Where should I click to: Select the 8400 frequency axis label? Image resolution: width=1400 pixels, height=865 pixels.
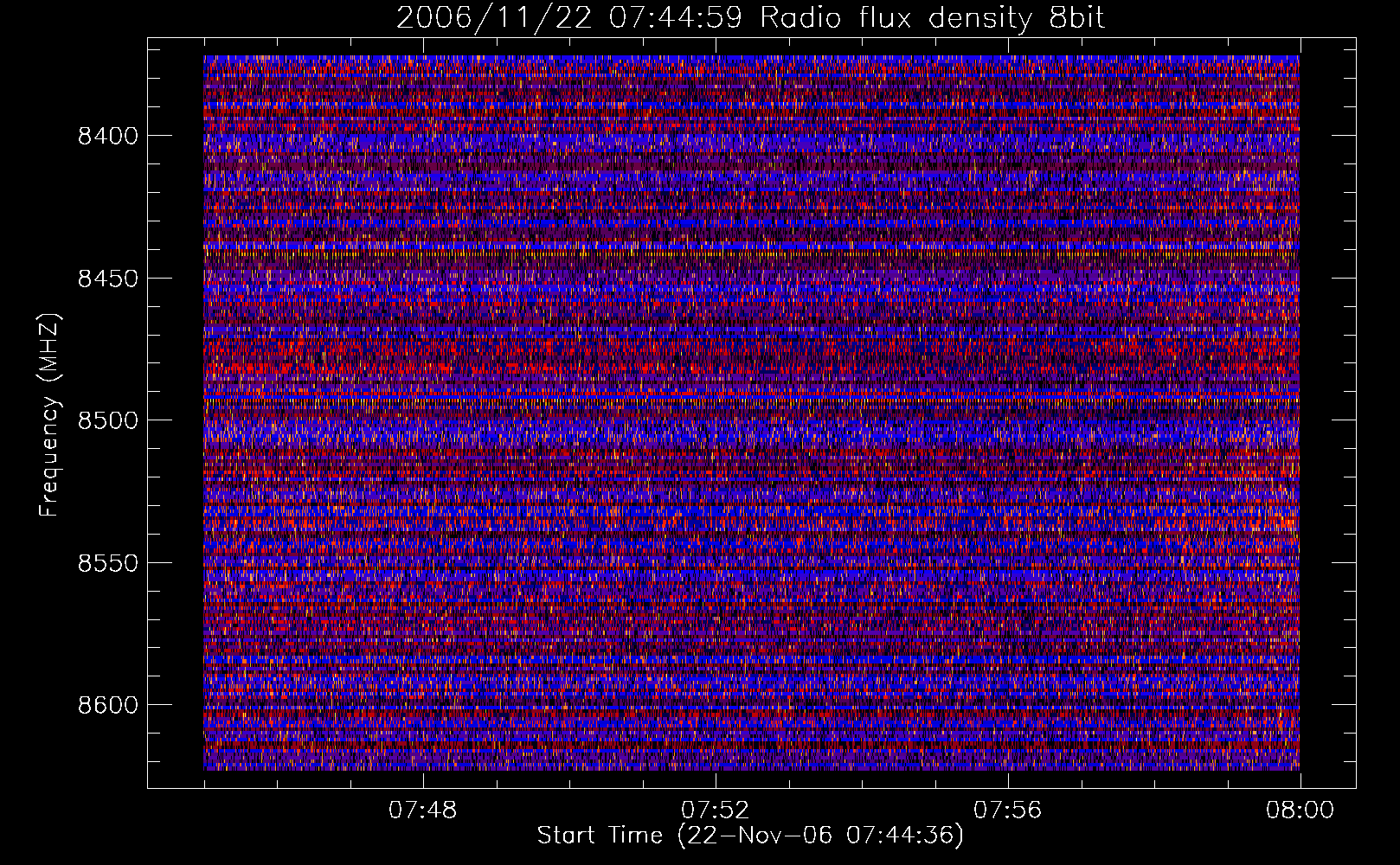(108, 136)
